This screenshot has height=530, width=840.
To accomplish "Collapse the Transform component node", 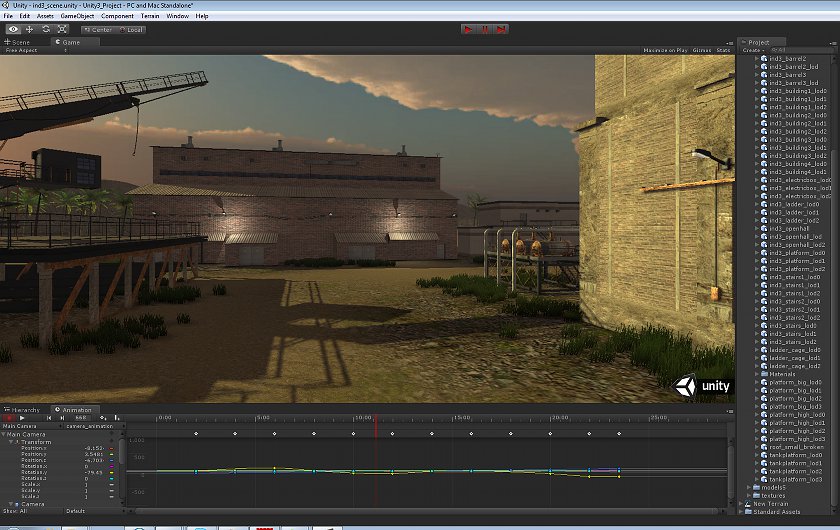I will pos(11,442).
